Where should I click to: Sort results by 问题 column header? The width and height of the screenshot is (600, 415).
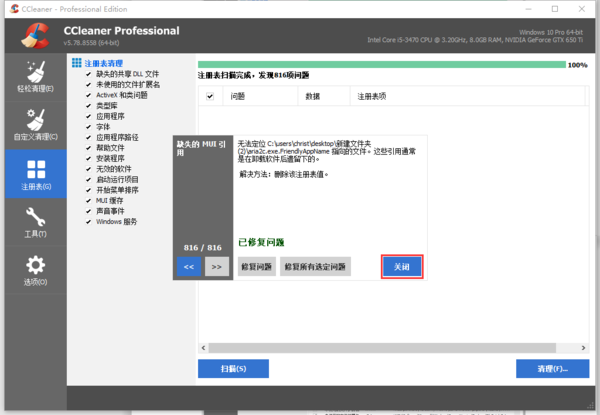tap(238, 97)
